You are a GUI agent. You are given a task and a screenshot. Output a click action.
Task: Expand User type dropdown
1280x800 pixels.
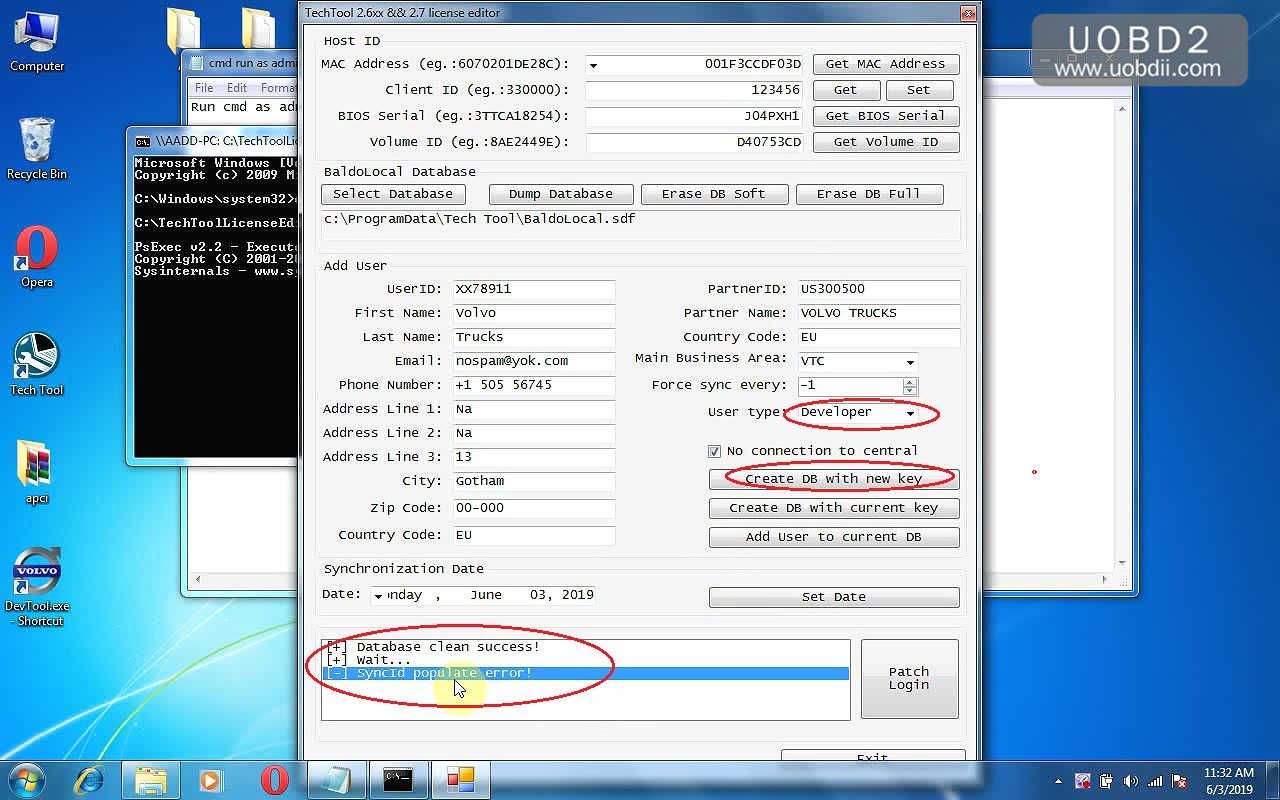(x=910, y=413)
